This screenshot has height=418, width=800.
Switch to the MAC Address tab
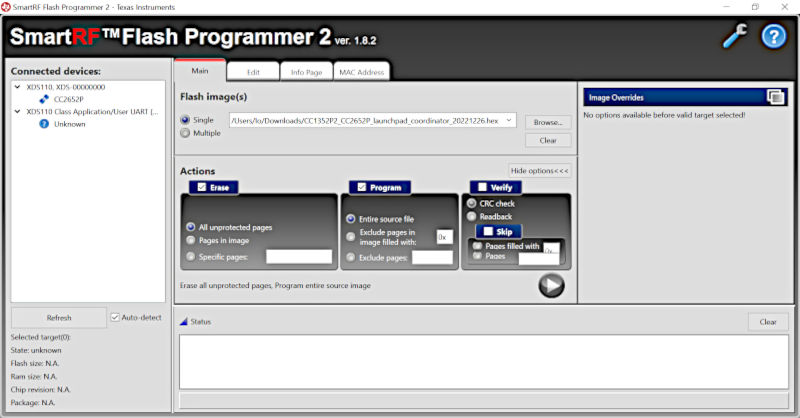click(x=361, y=72)
